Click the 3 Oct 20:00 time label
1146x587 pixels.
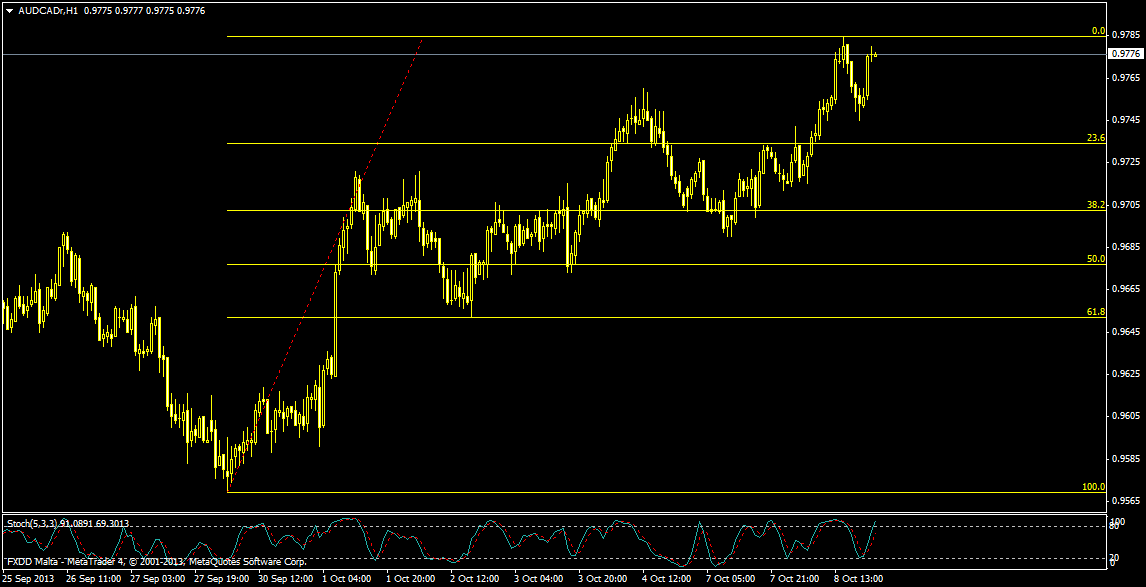604,579
